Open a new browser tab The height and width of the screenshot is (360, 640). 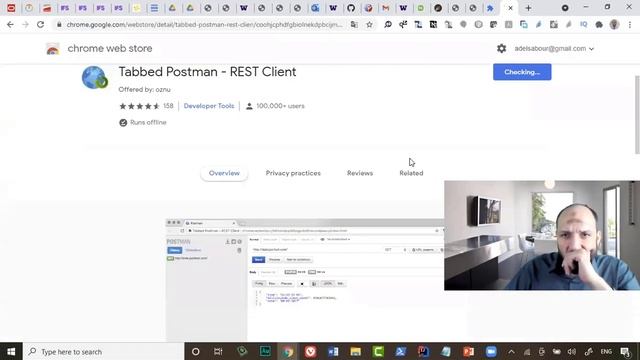[x=528, y=8]
